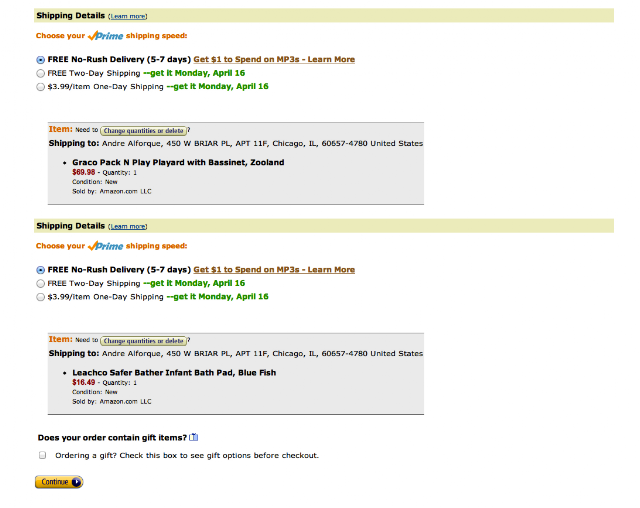Image resolution: width=640 pixels, height=508 pixels.
Task: Open Learn more link in second Shipping Details header
Action: [128, 226]
